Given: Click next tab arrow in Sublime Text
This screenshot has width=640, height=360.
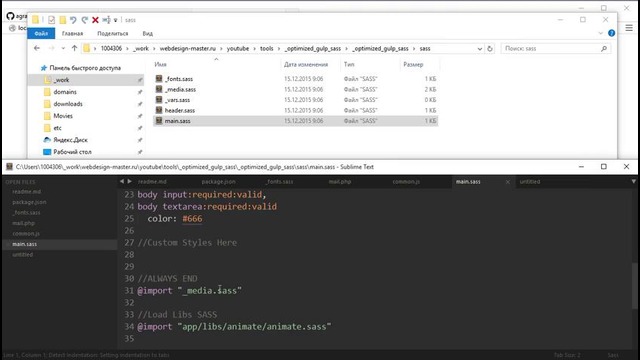Looking at the screenshot, I should point(130,181).
